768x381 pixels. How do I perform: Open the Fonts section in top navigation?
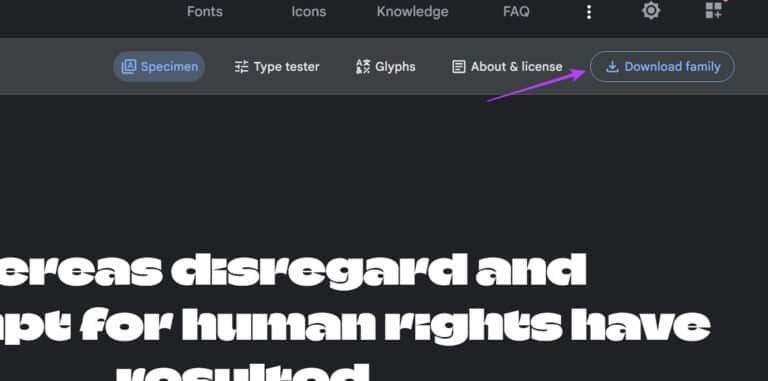[x=205, y=11]
